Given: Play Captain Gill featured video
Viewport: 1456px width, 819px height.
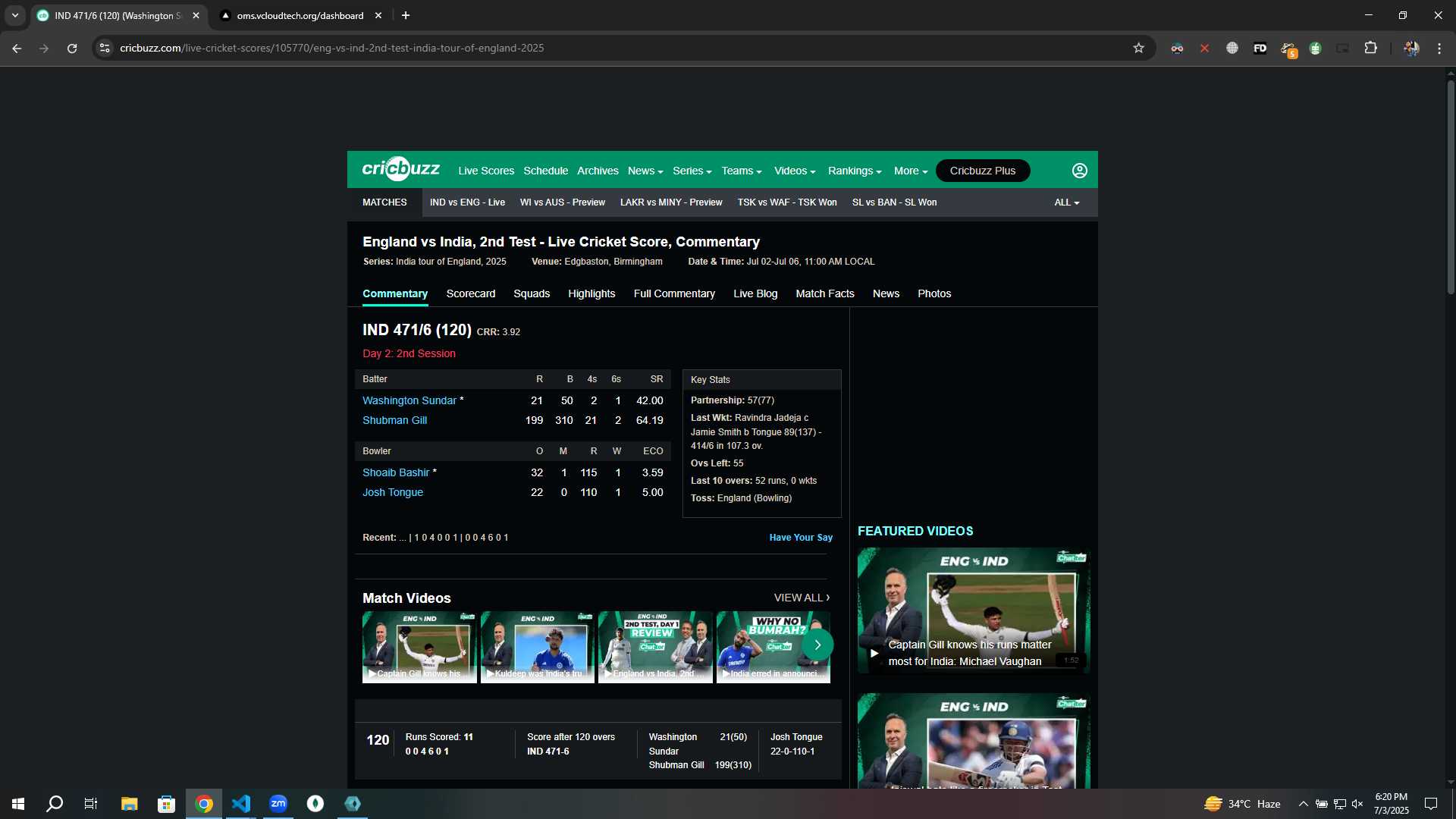Looking at the screenshot, I should point(974,610).
